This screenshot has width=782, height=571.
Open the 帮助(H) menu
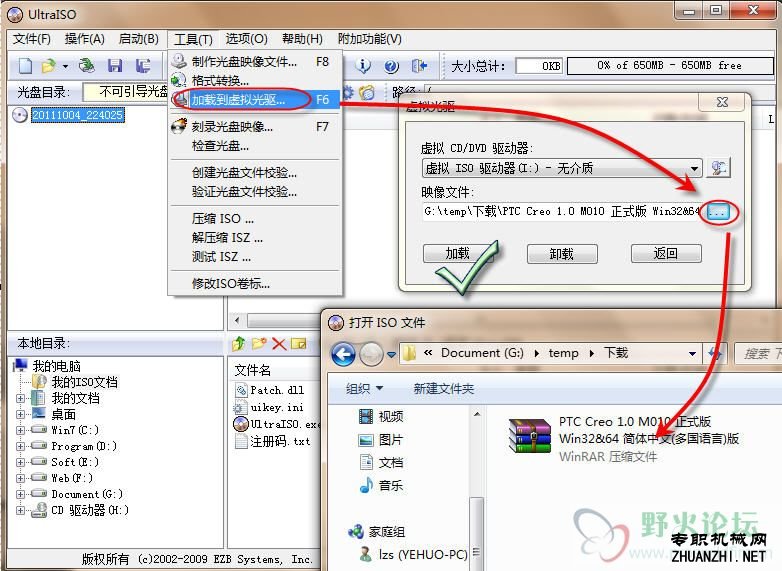[302, 39]
